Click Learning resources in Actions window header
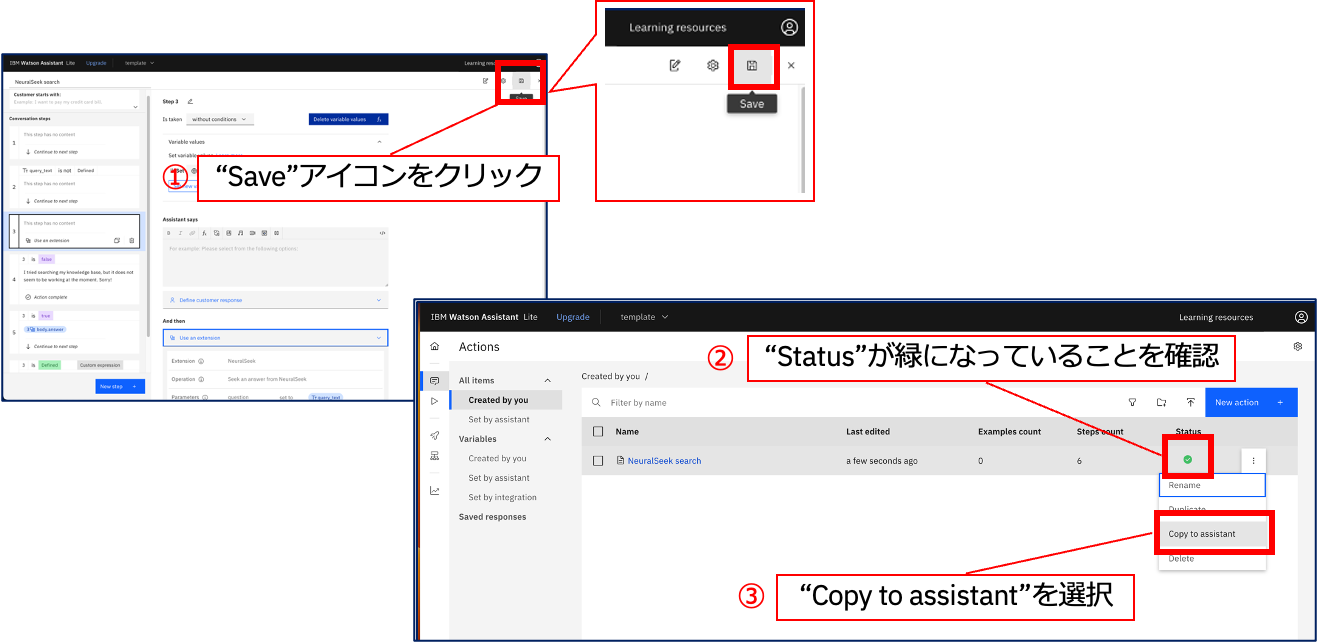This screenshot has width=1318, height=642. click(x=1216, y=317)
